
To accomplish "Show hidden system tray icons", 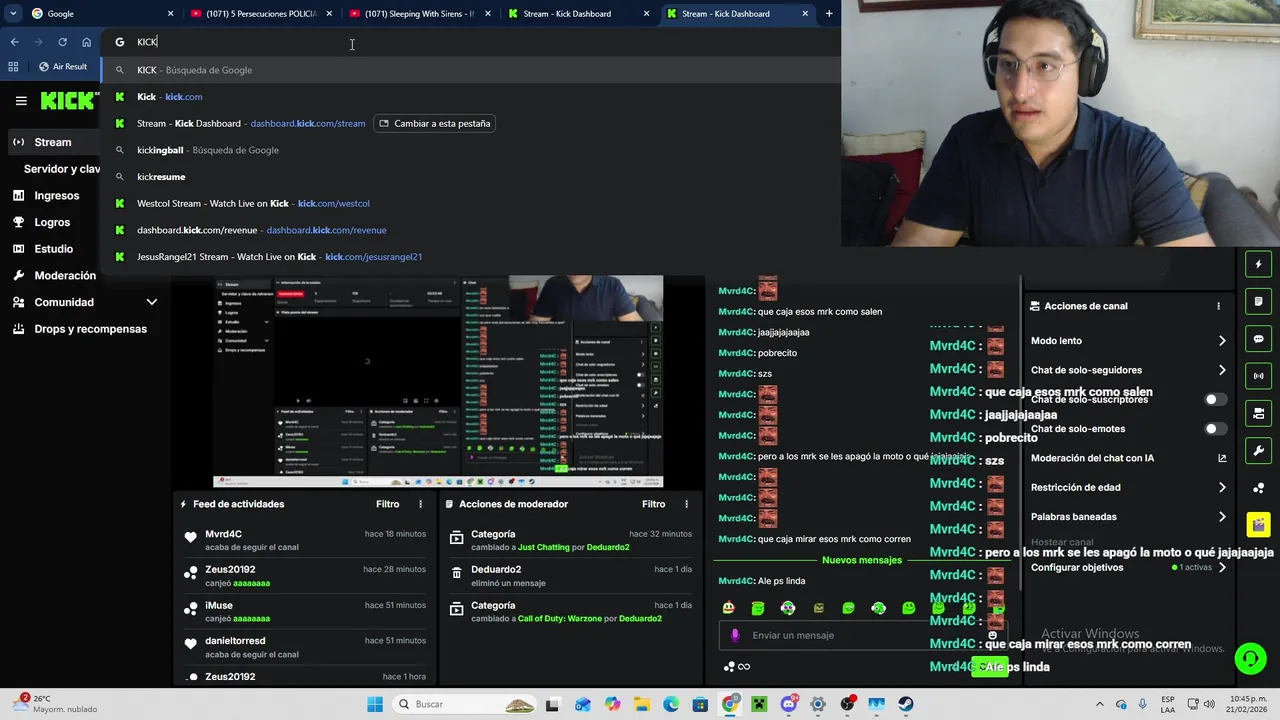I will tap(1100, 704).
